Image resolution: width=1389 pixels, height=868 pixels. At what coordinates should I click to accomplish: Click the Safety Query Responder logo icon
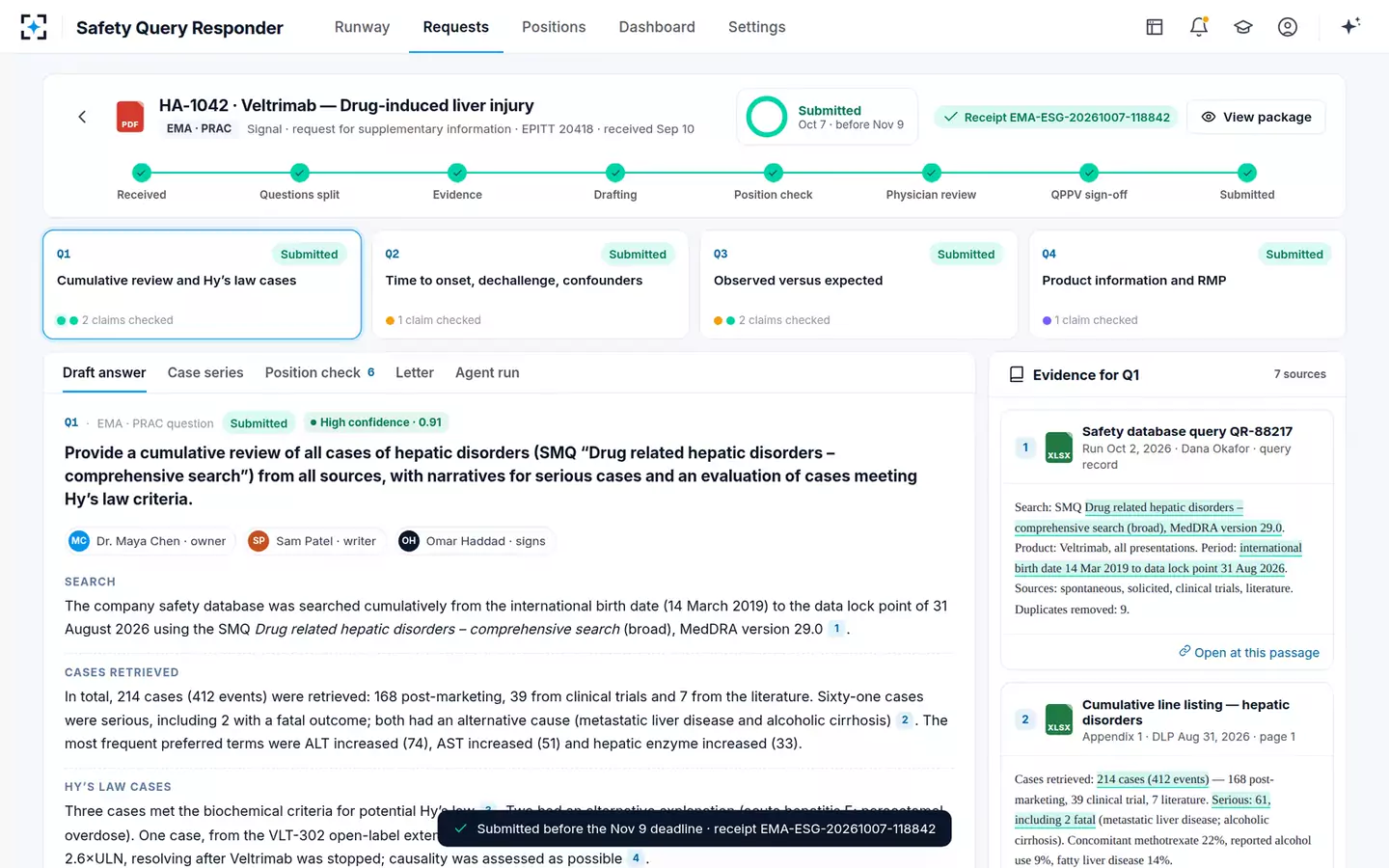coord(34,27)
